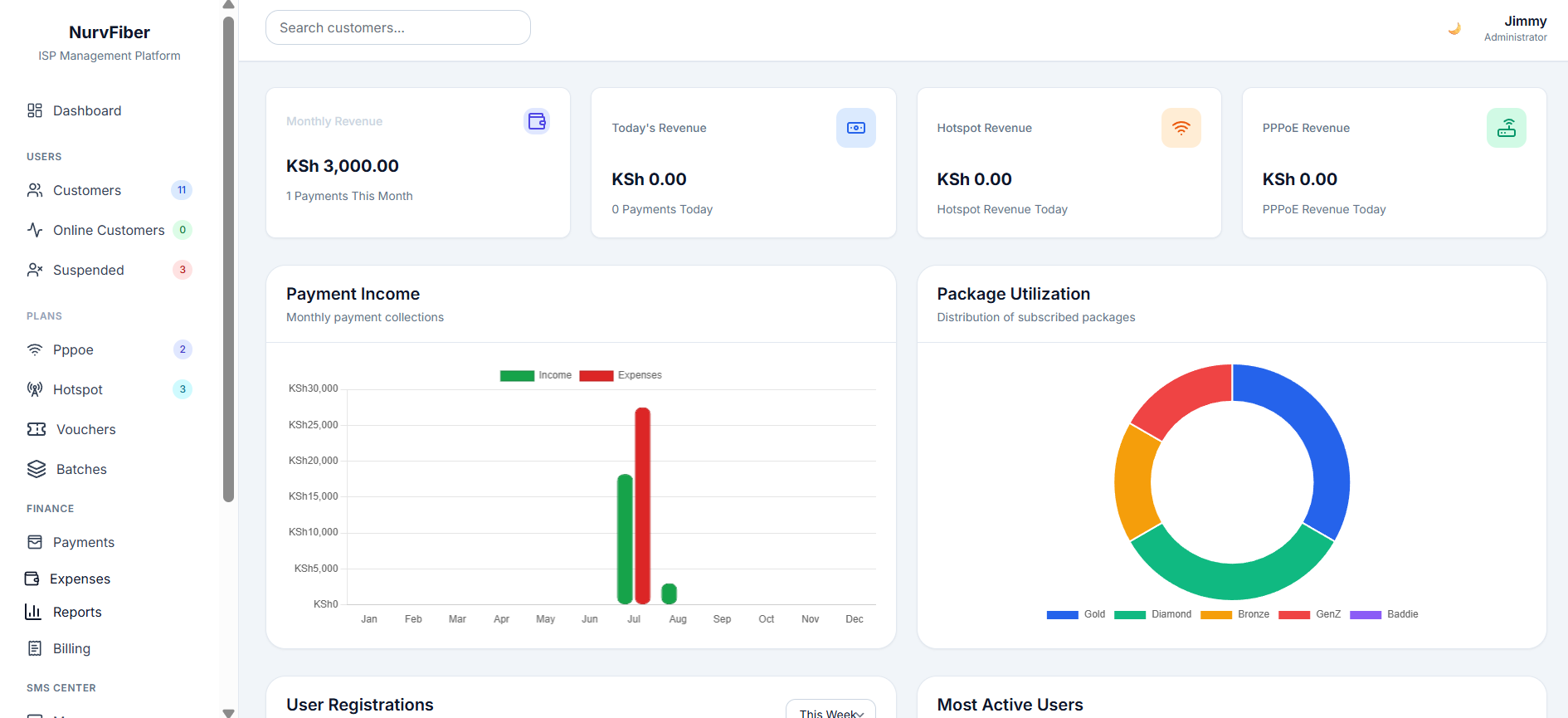The image size is (1568, 718).
Task: Click the Monthly Revenue wallet icon
Action: (537, 121)
